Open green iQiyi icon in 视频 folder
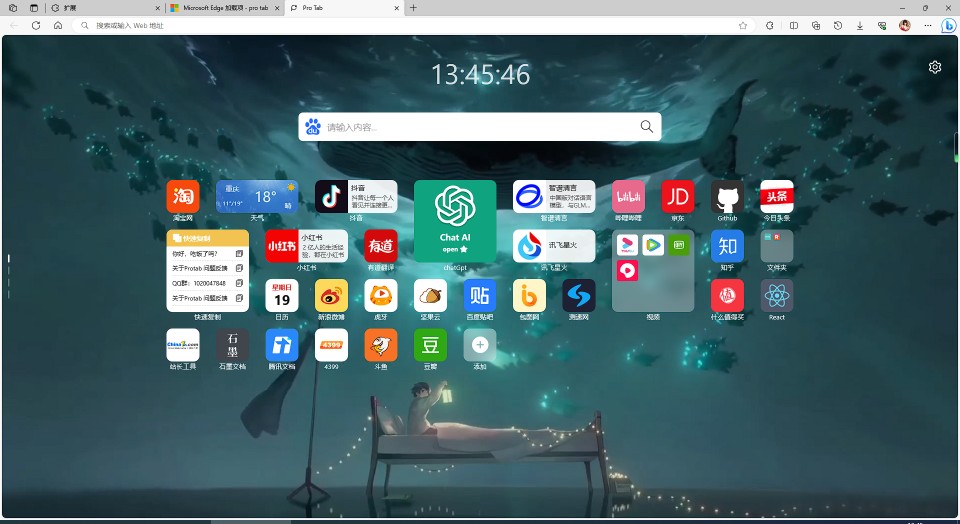 678,245
